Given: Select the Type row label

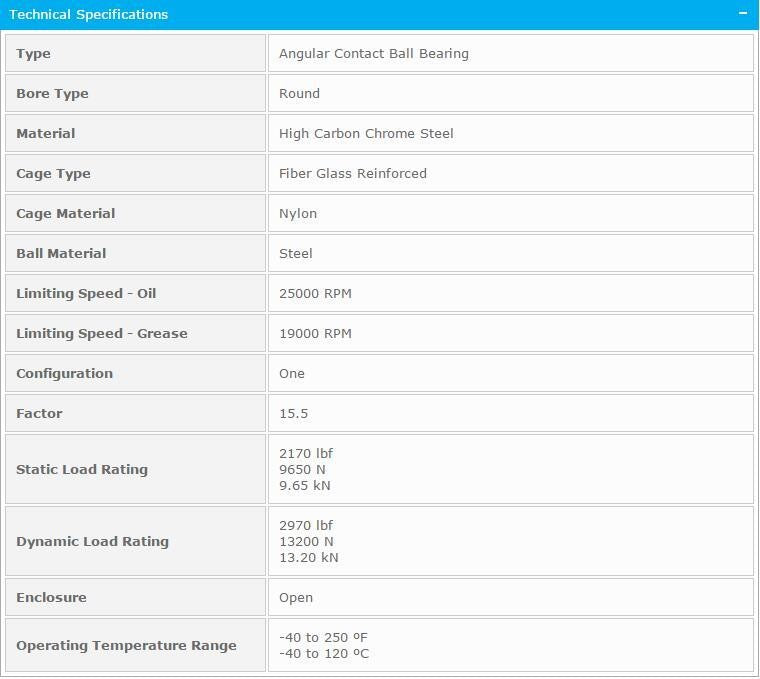Looking at the screenshot, I should pyautogui.click(x=33, y=53).
